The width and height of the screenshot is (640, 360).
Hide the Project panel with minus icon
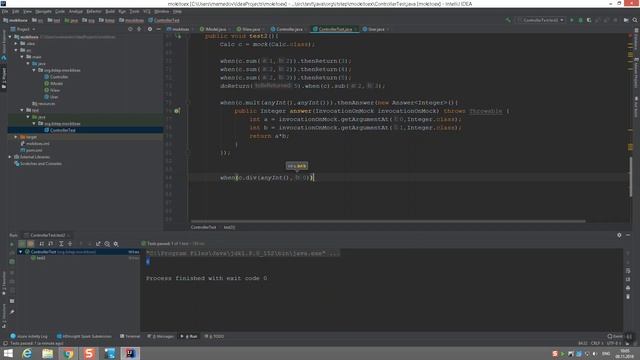tap(158, 29)
